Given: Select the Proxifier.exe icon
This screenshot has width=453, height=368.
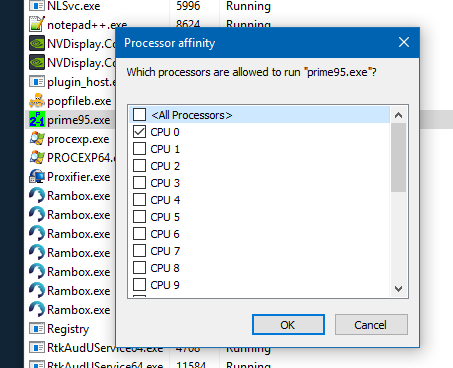Looking at the screenshot, I should tap(37, 177).
